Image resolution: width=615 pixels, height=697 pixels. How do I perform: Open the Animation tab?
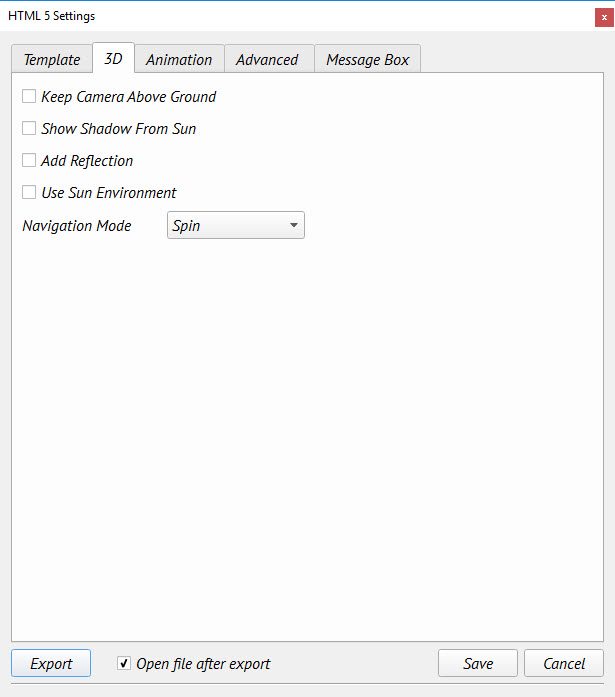(179, 60)
